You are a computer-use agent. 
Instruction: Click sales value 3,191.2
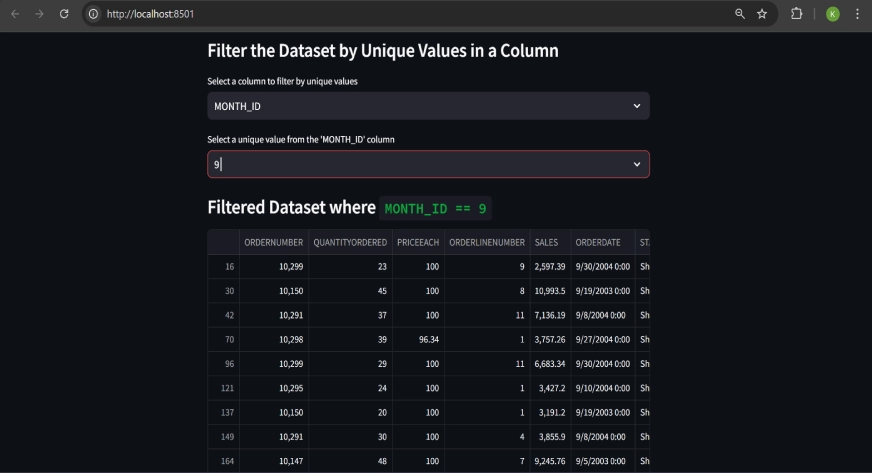click(550, 412)
